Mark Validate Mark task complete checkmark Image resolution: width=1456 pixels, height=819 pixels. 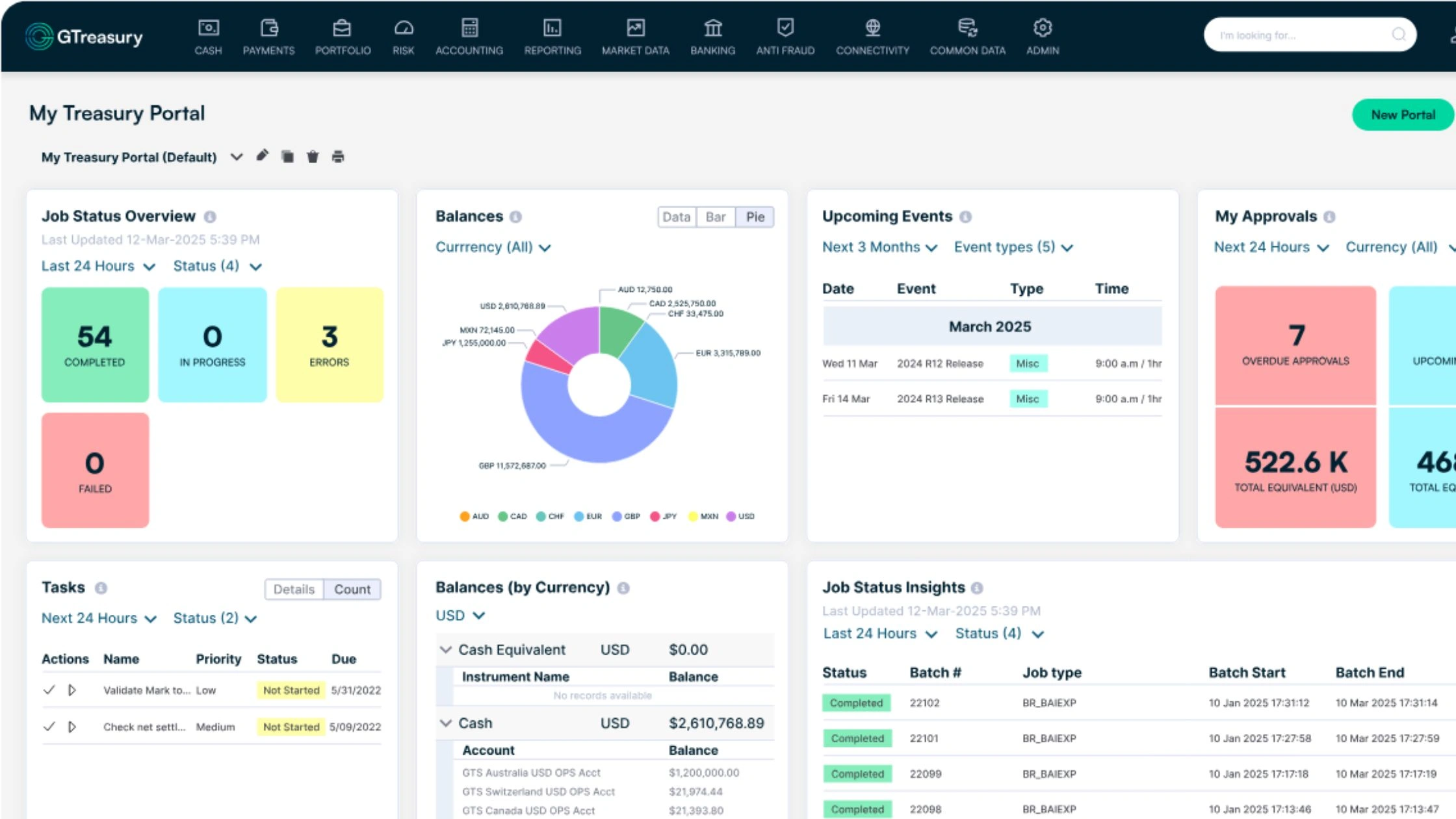[49, 690]
